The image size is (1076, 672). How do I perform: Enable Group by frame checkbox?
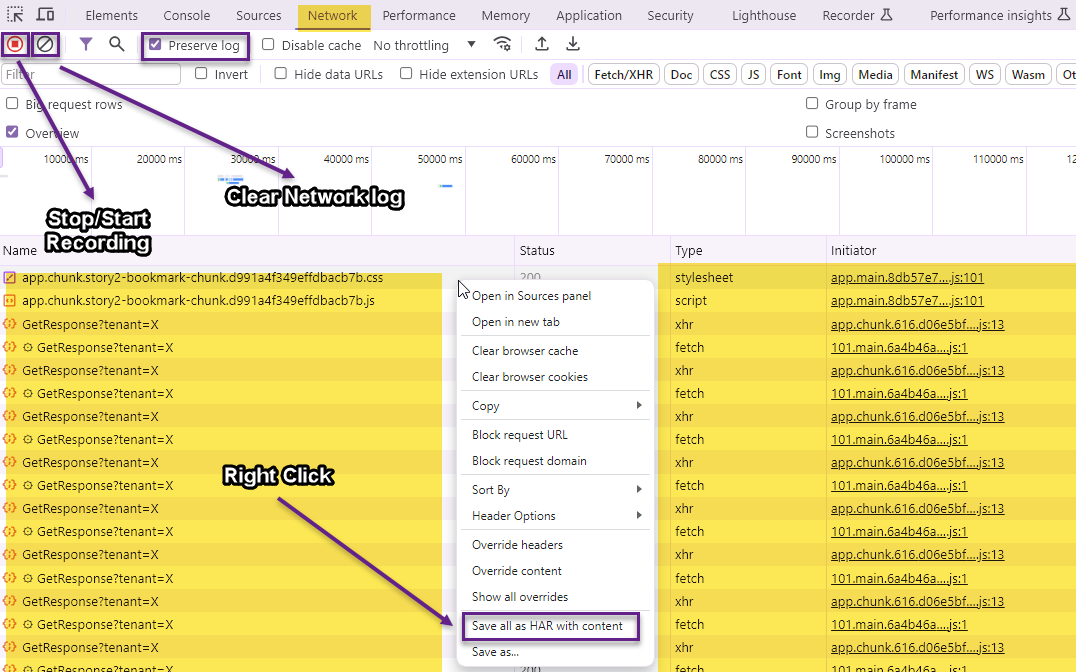(812, 104)
